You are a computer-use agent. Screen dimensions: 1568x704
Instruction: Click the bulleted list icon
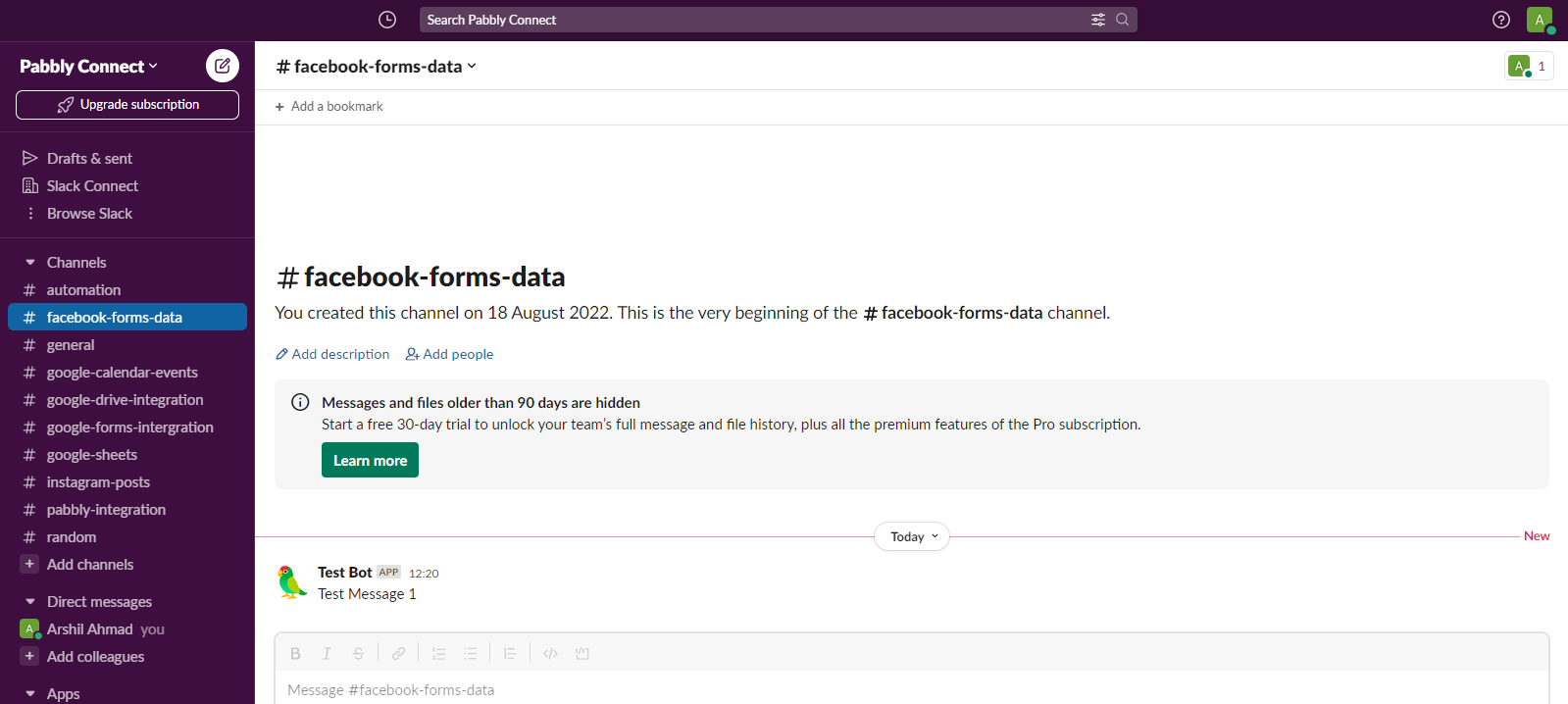pyautogui.click(x=470, y=654)
